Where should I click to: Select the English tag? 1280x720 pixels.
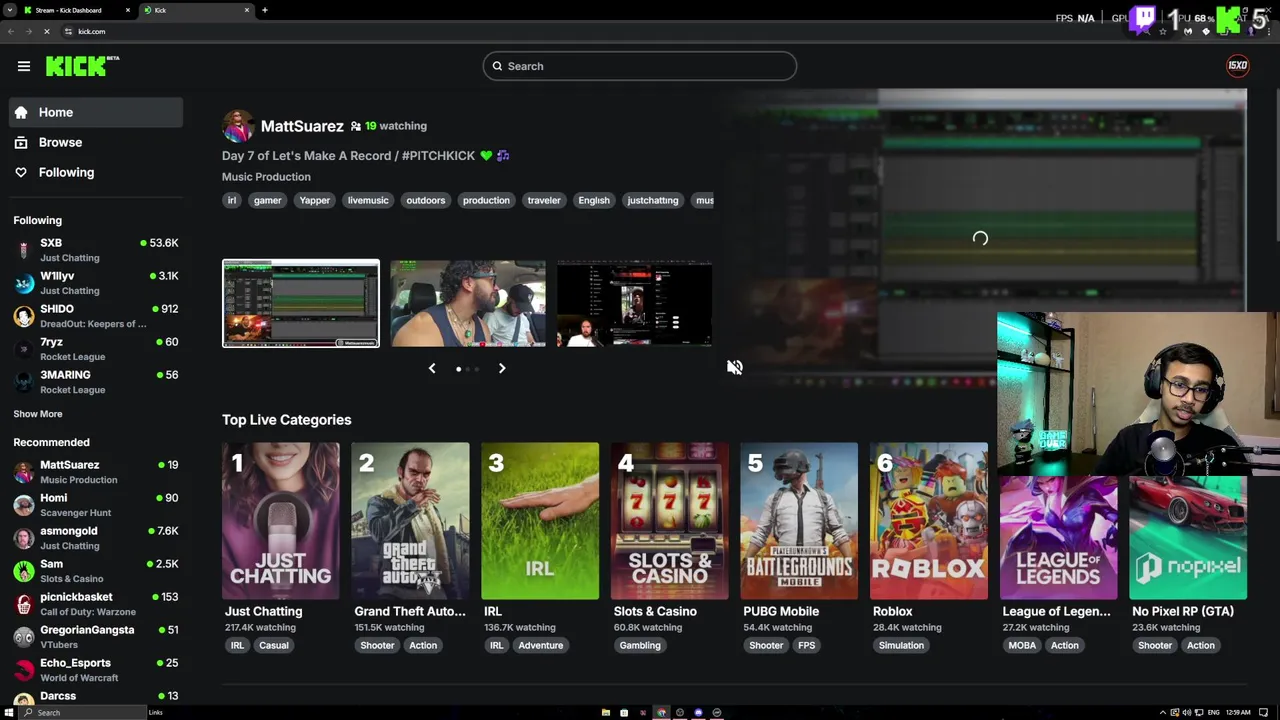tap(594, 200)
